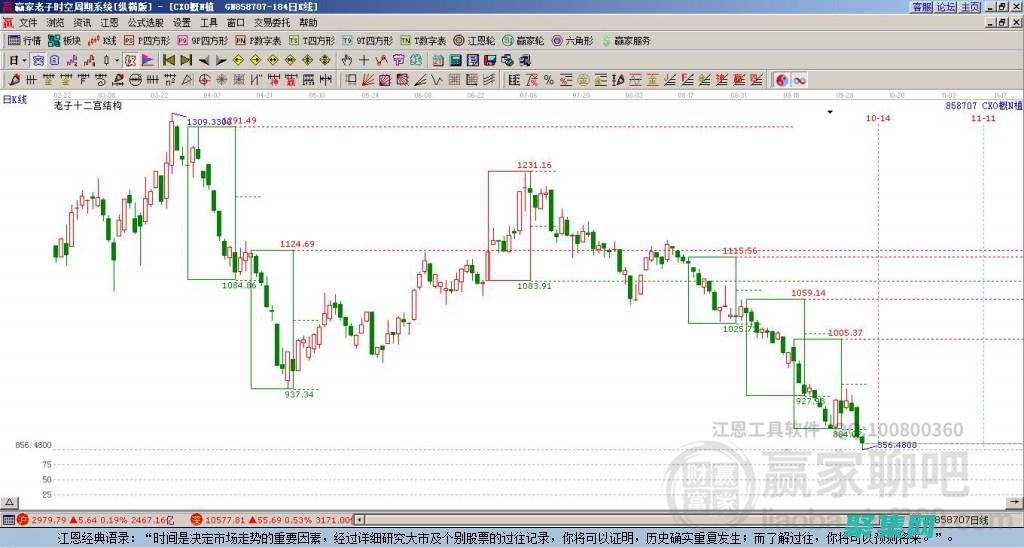This screenshot has width=1024, height=548.
Task: Select the hand pan tool icon
Action: pos(347,60)
